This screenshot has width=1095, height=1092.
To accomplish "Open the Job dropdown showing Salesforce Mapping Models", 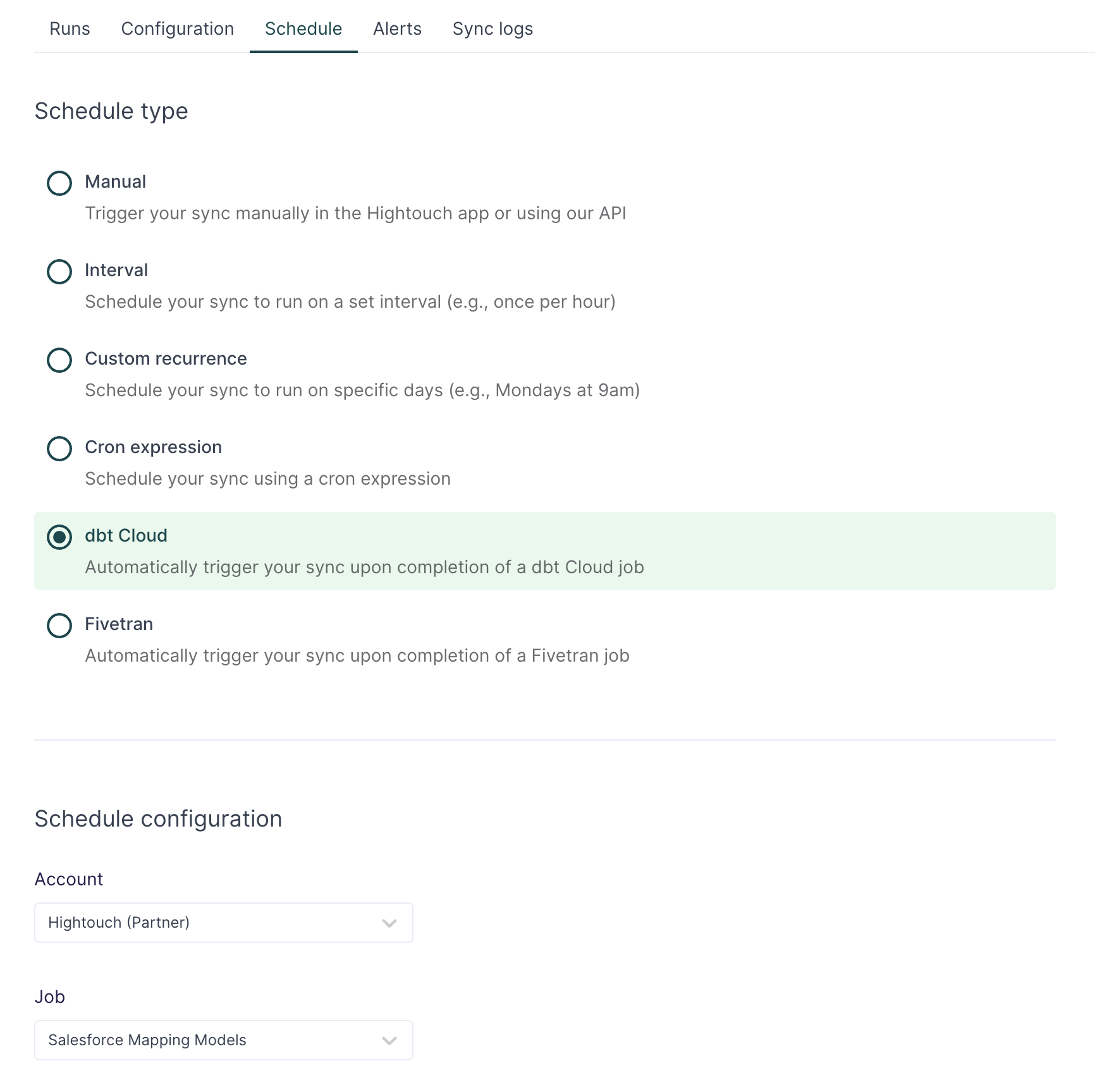I will [x=215, y=1040].
